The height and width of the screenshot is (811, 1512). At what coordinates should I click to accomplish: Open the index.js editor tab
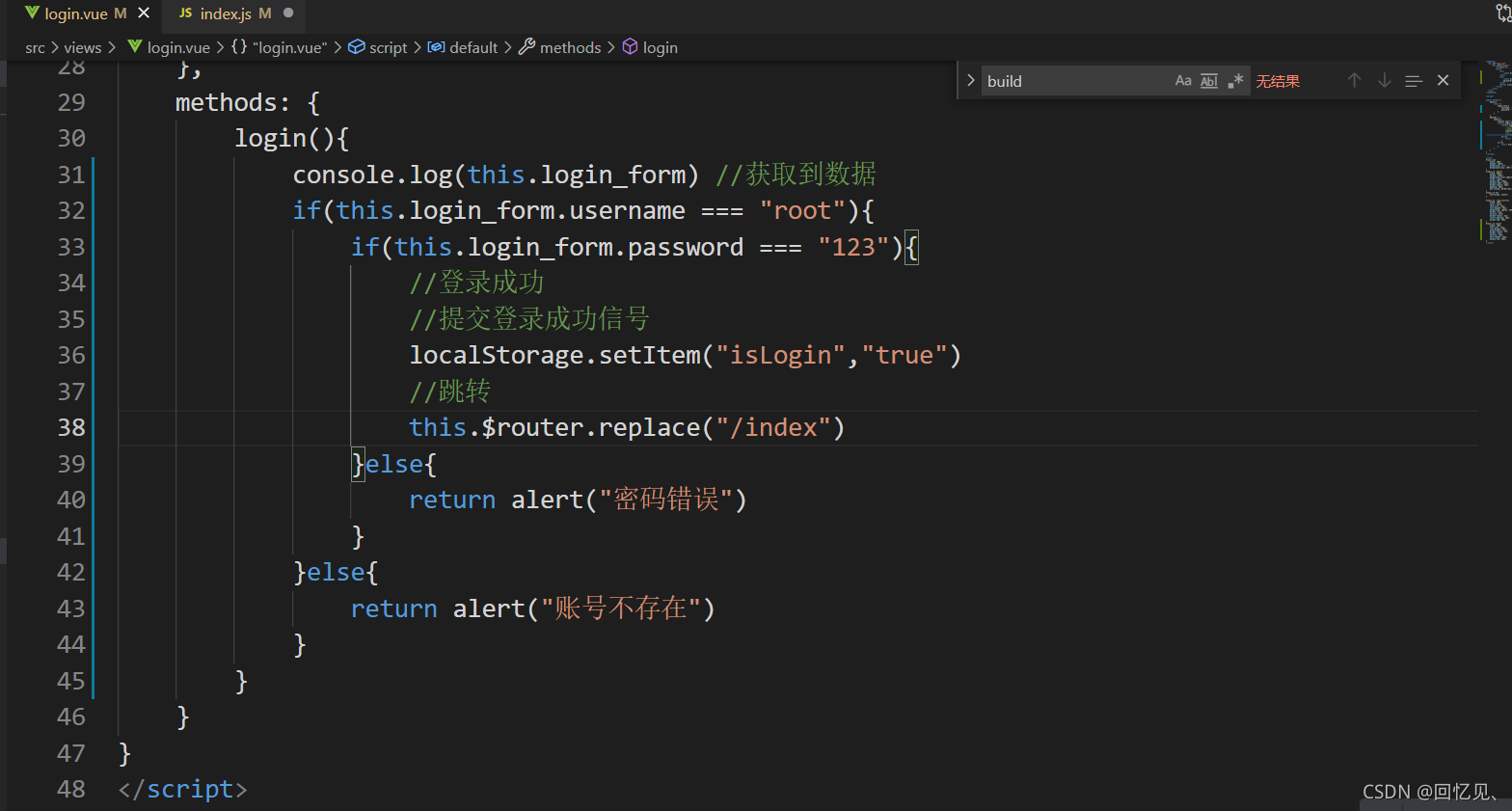tap(225, 14)
